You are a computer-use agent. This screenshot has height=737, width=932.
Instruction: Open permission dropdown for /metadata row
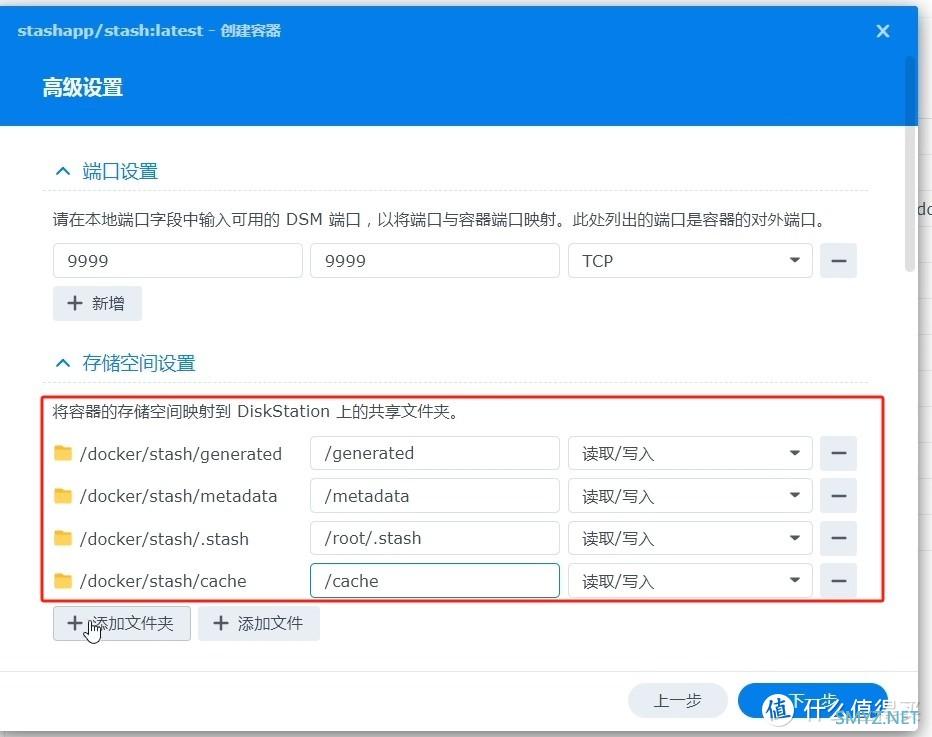pyautogui.click(x=690, y=496)
